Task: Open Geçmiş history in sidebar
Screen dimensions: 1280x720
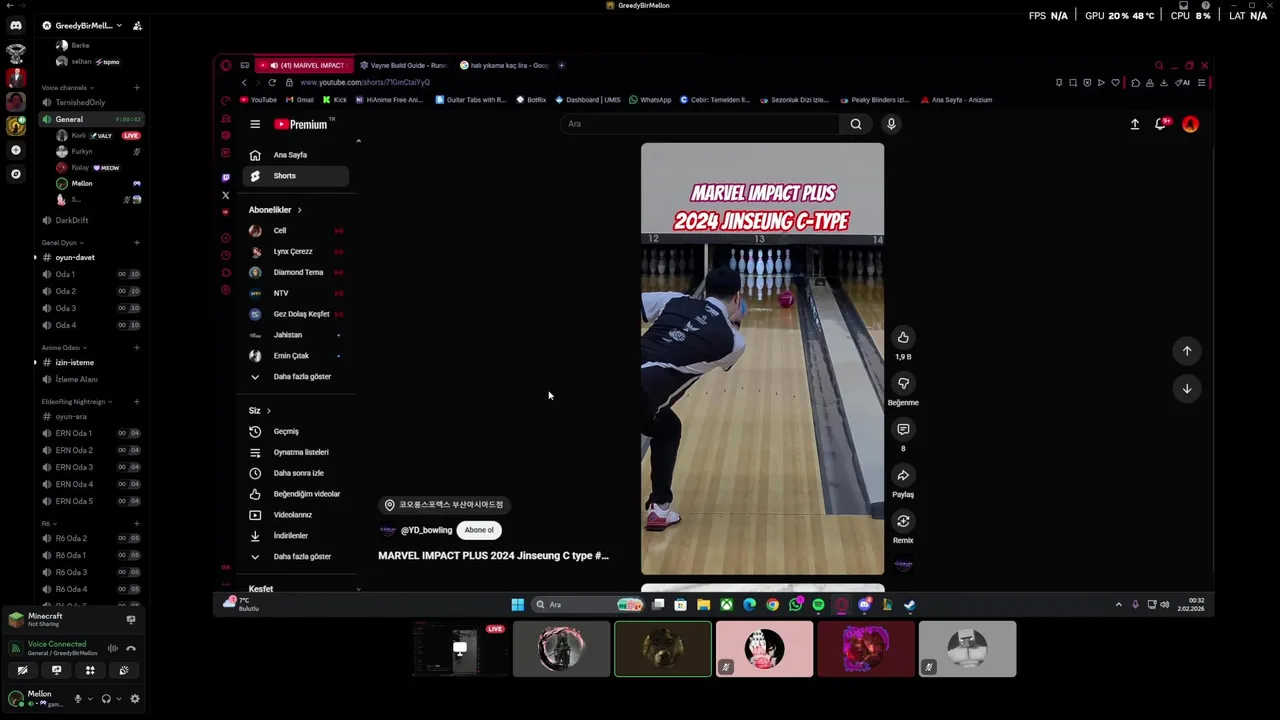Action: (x=297, y=432)
